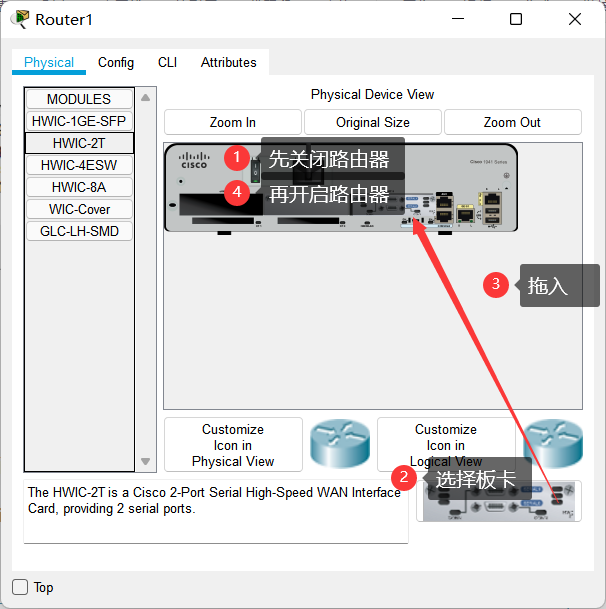The width and height of the screenshot is (606, 609).
Task: Click the physical view router icon
Action: click(x=340, y=444)
